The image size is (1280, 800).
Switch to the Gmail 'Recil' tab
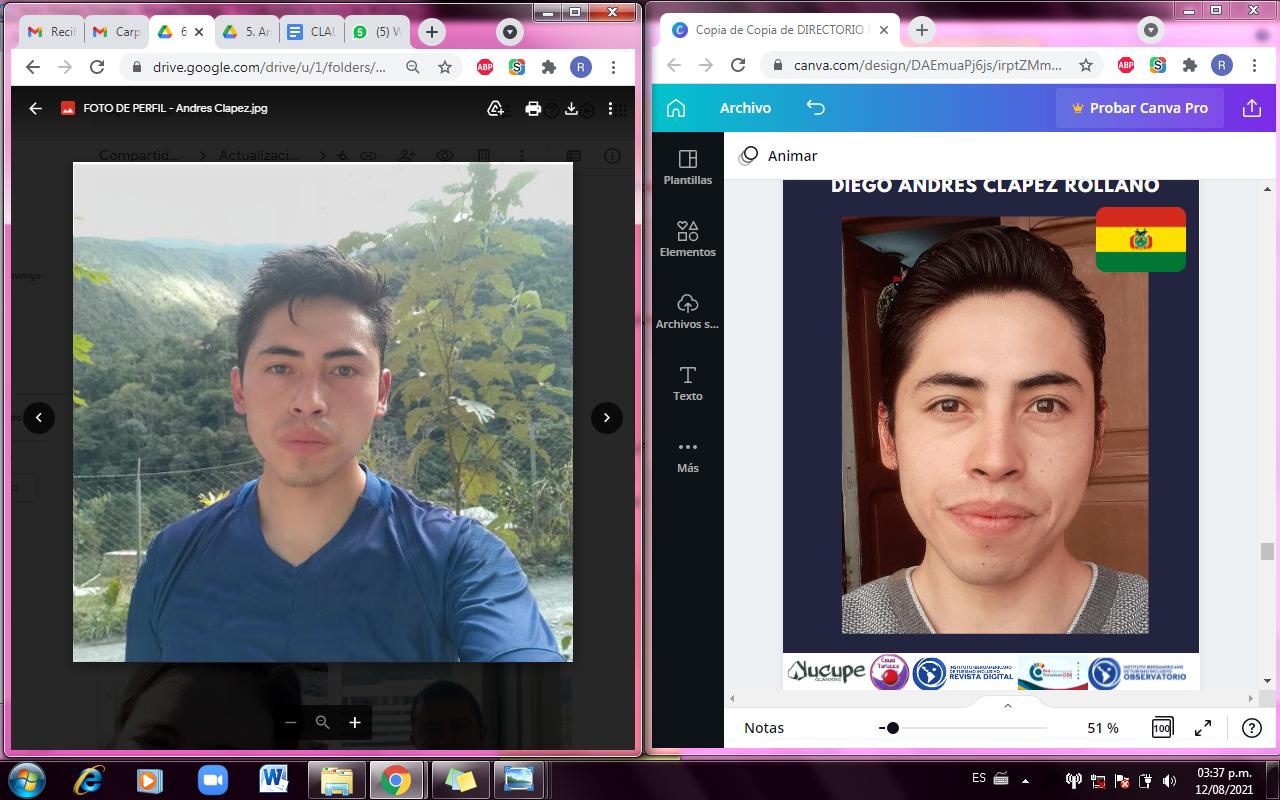coord(52,32)
